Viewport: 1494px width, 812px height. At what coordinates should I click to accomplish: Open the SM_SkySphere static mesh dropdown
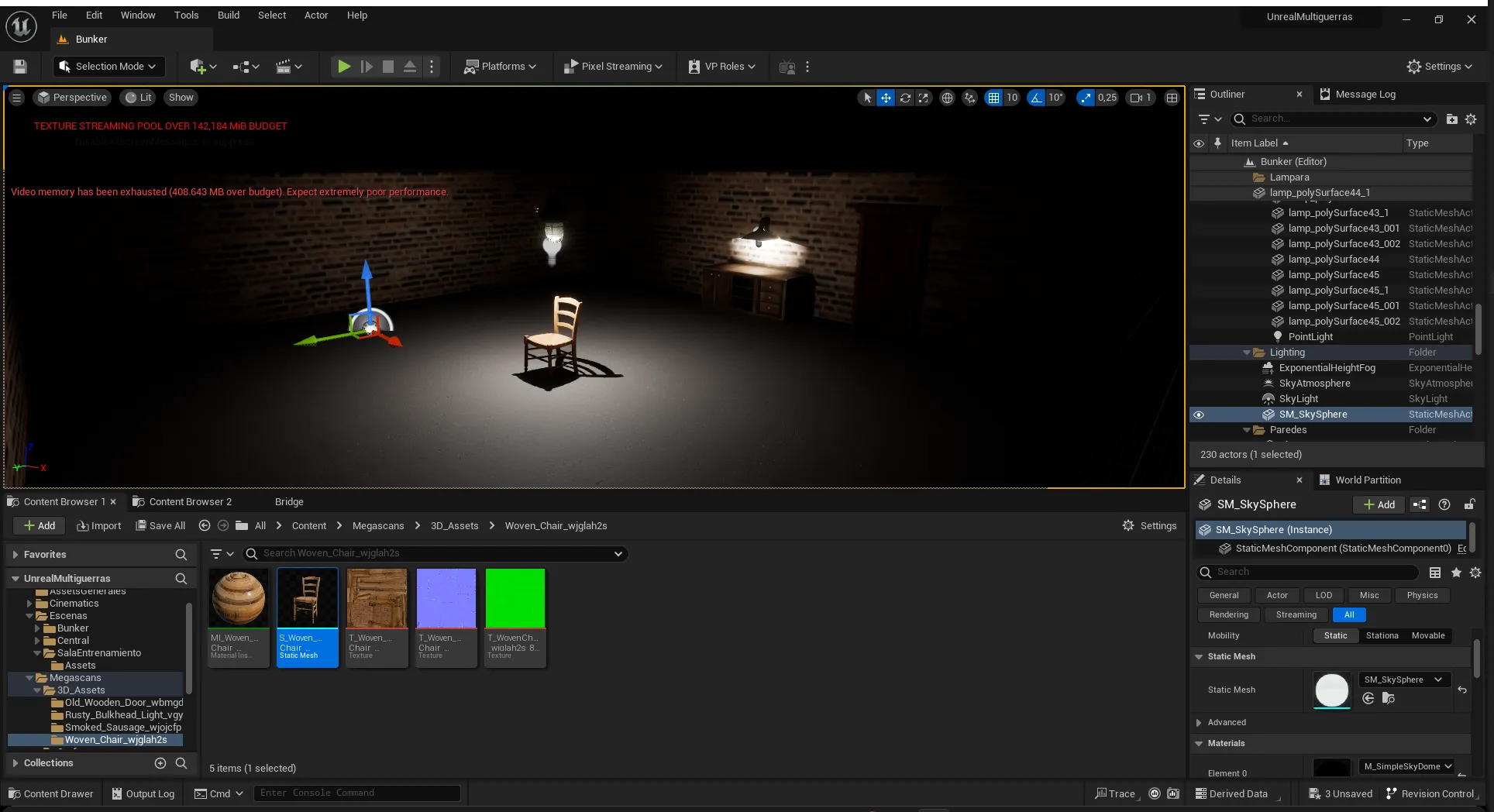1403,680
